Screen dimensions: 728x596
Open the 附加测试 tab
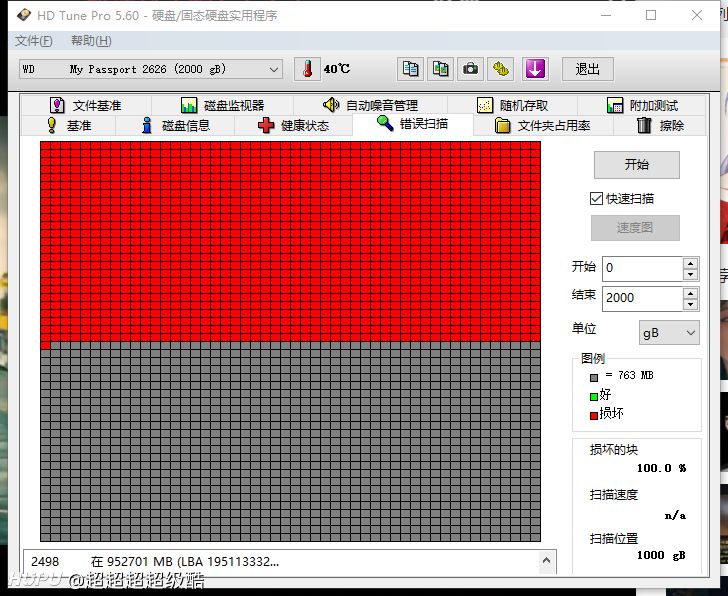tap(642, 105)
